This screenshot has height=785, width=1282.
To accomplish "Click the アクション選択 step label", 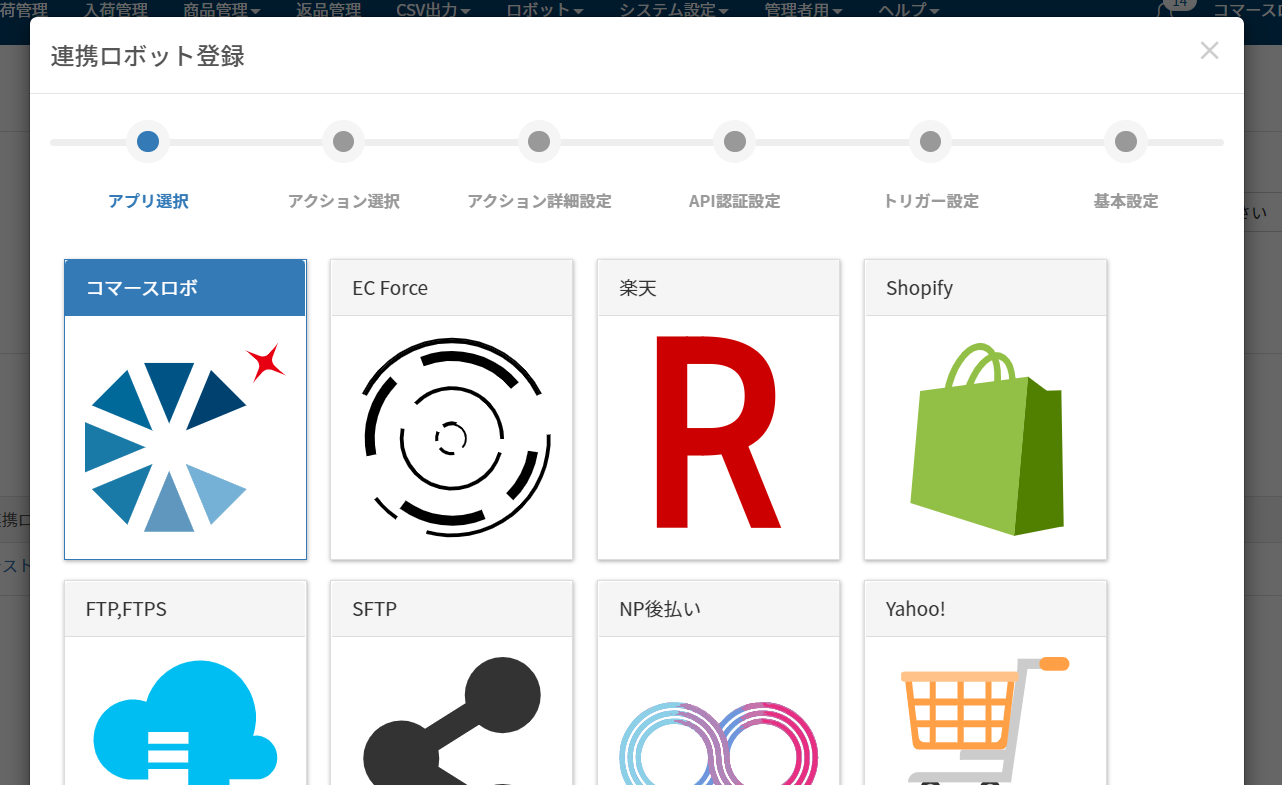I will [344, 201].
